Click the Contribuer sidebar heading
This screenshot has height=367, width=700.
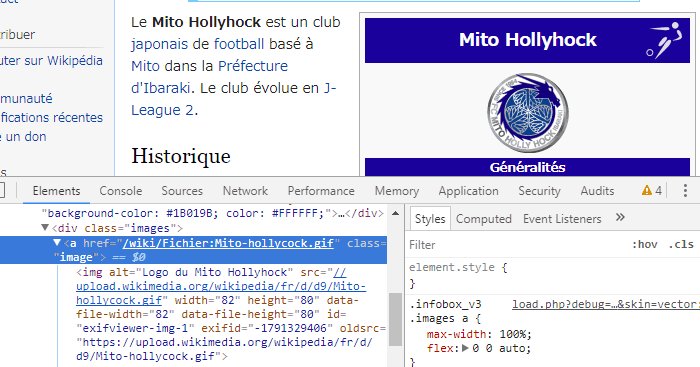pyautogui.click(x=17, y=34)
